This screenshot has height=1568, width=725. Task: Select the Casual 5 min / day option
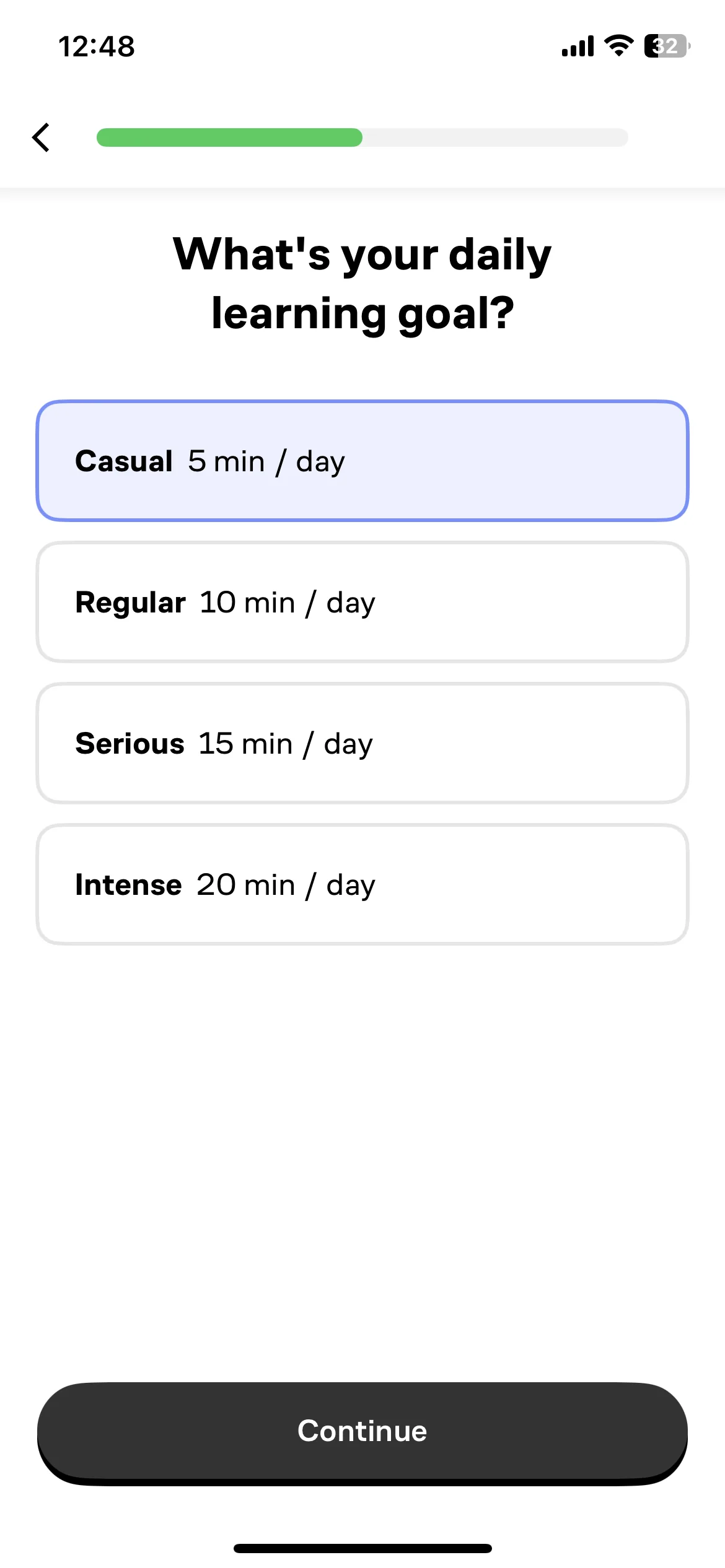pyautogui.click(x=362, y=461)
